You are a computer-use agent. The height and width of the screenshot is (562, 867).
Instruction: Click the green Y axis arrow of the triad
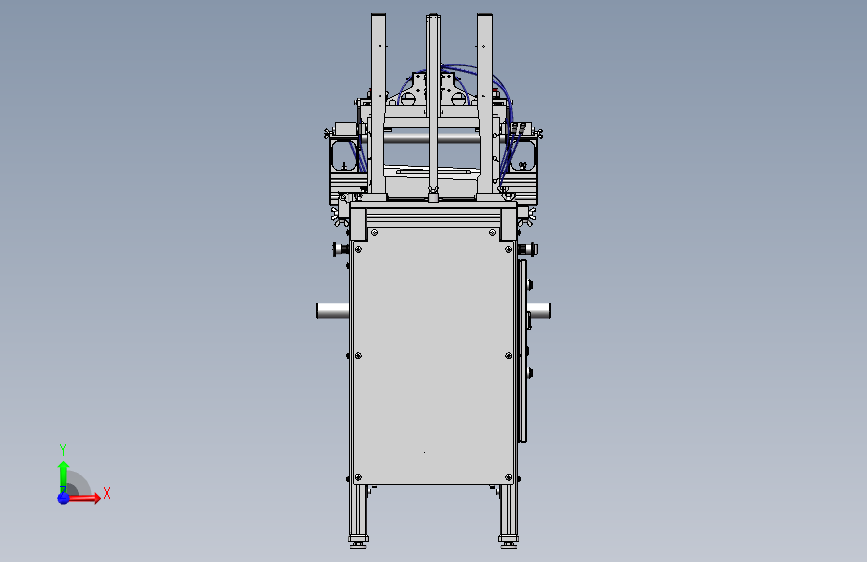64,477
